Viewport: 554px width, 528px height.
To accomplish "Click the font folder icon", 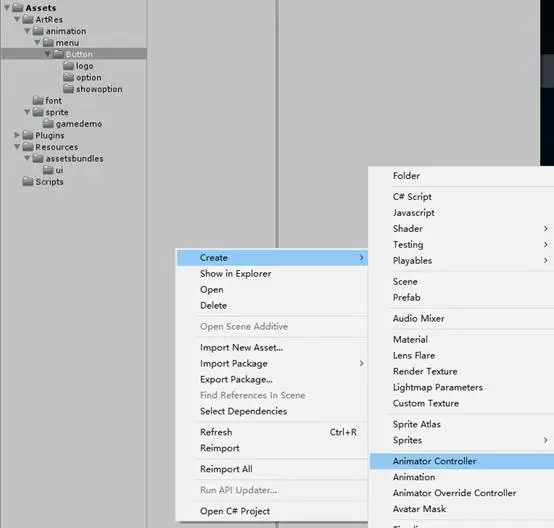I will pos(38,100).
